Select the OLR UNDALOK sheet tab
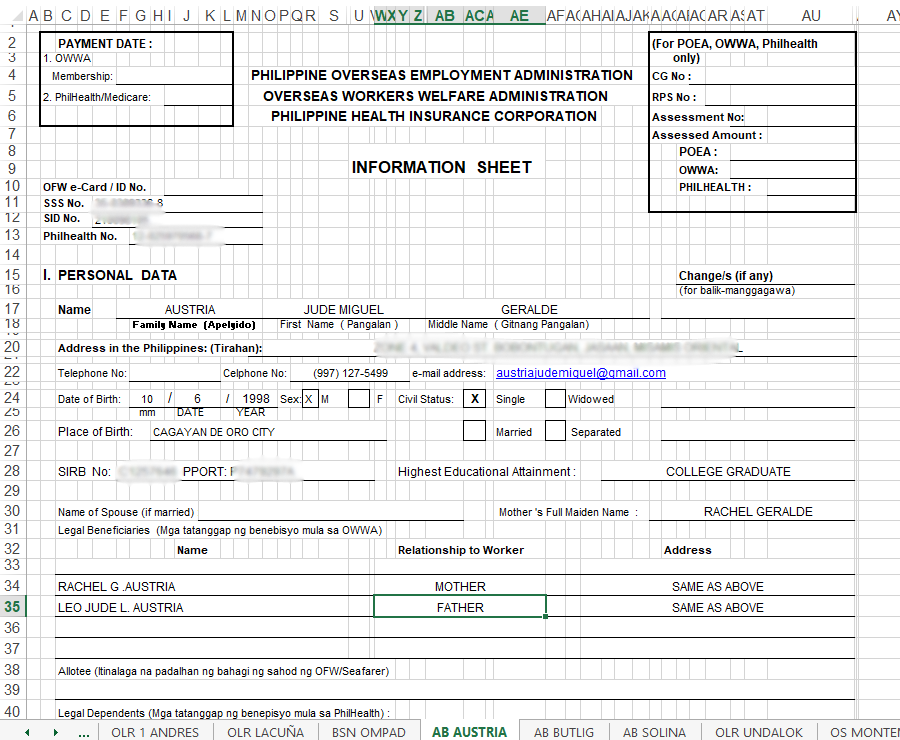 [757, 732]
